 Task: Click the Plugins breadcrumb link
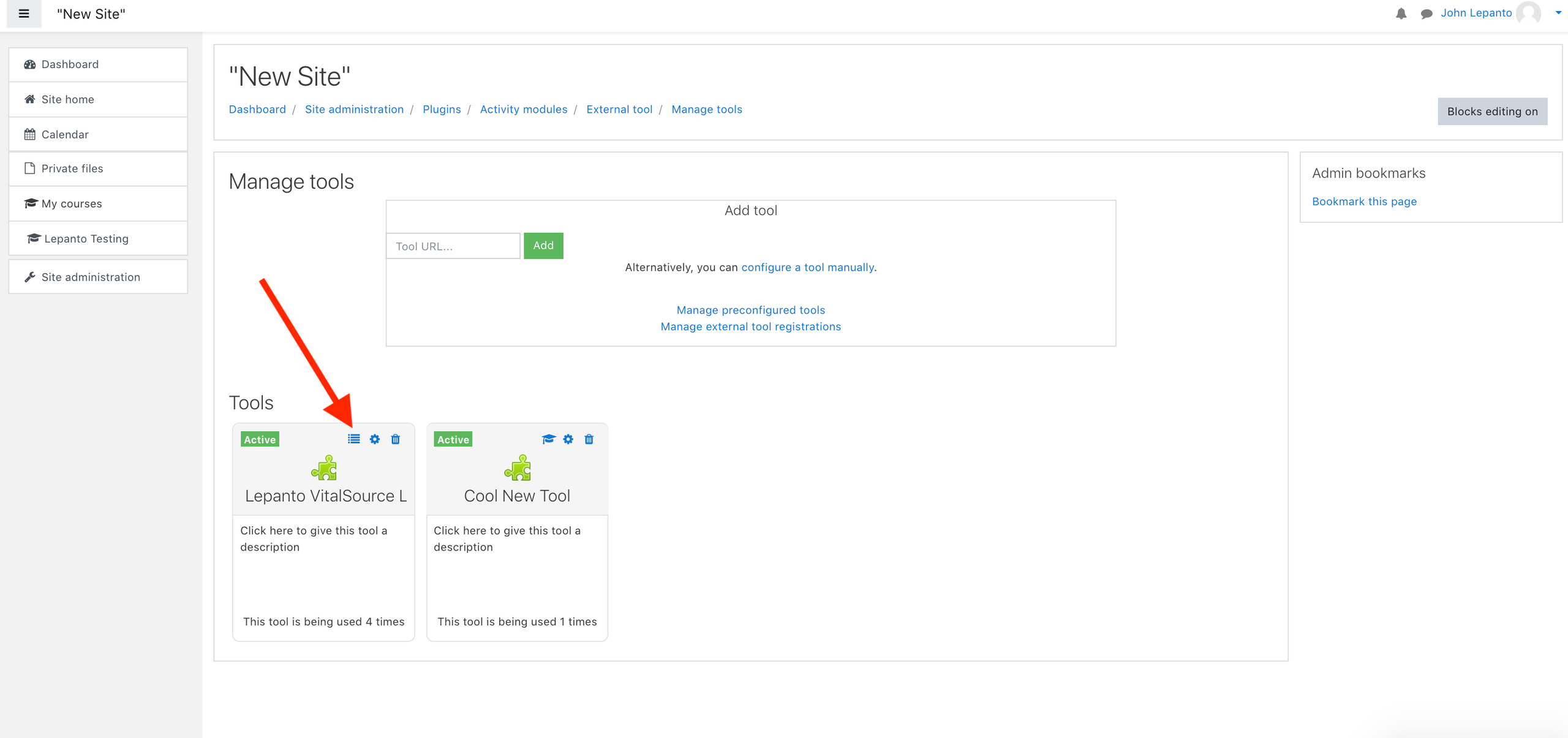[x=442, y=109]
